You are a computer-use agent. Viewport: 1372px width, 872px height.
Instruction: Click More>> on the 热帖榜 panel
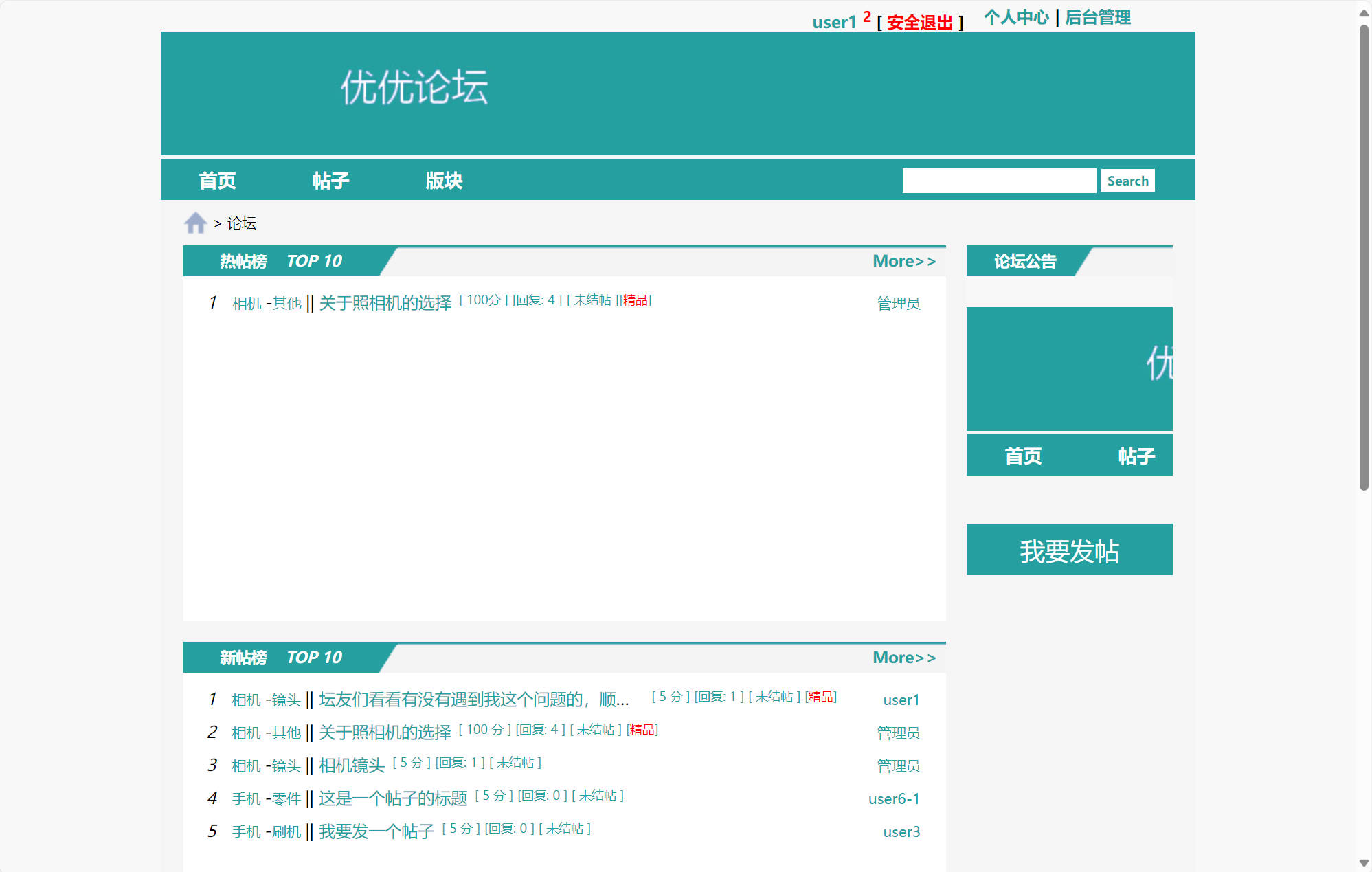[x=903, y=261]
